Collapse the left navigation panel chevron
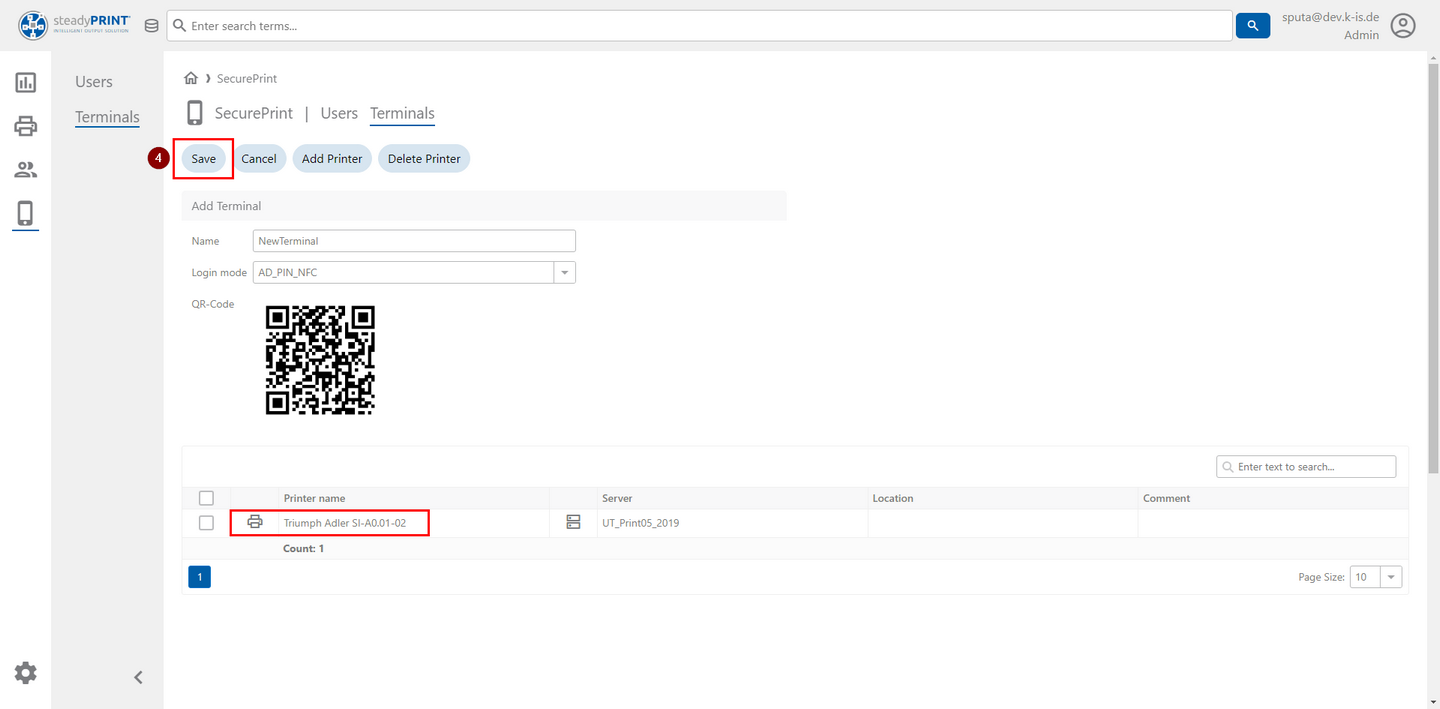1440x709 pixels. pyautogui.click(x=139, y=677)
